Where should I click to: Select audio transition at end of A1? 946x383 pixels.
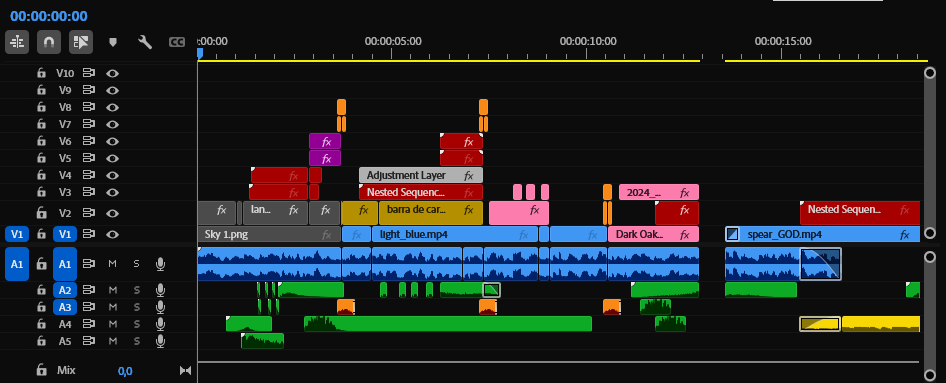pos(821,264)
